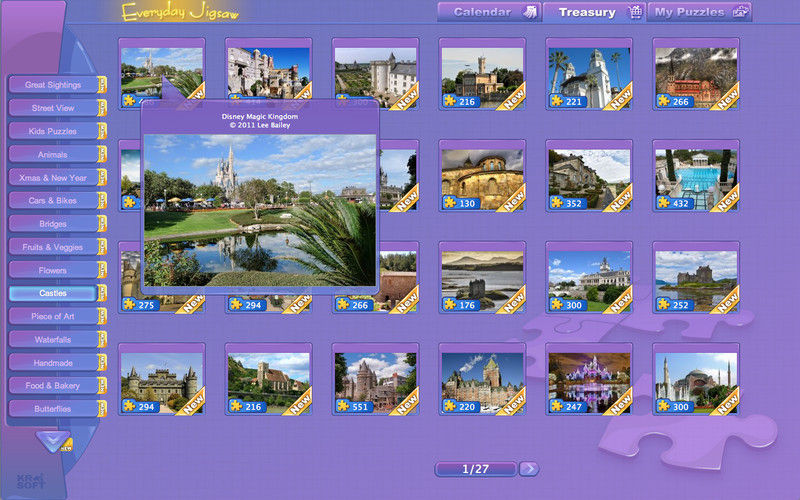Open the My Puzzles tab
Image resolution: width=800 pixels, height=500 pixels.
coord(699,12)
